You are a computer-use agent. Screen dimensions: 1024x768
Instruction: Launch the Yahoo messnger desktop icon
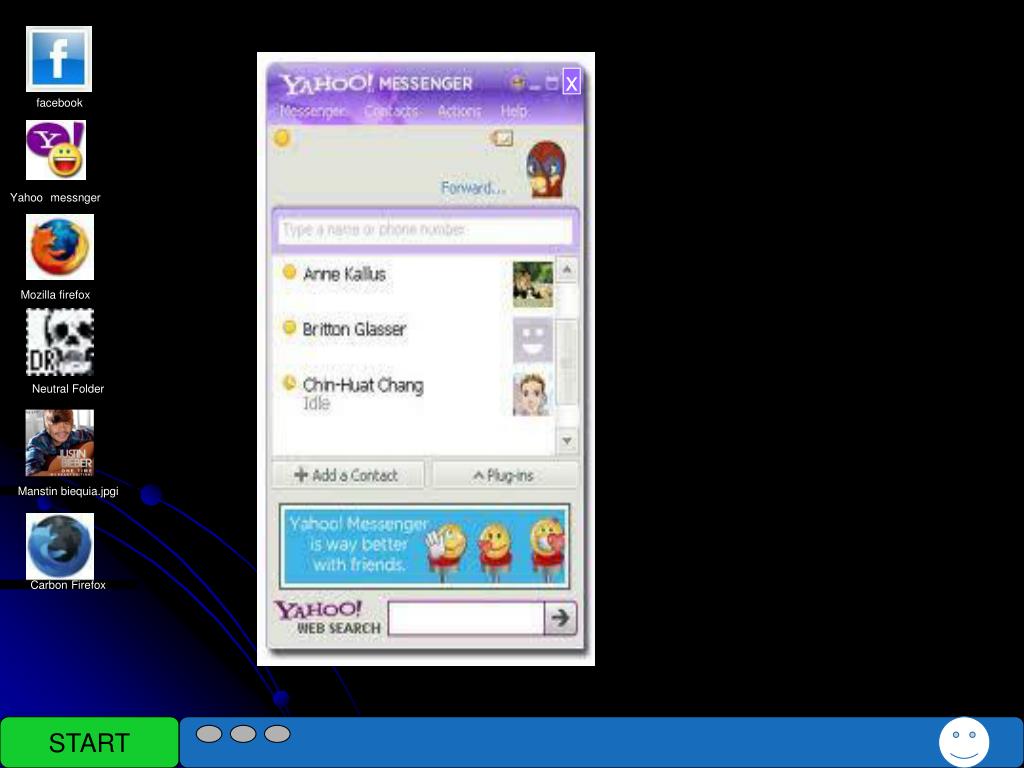[56, 151]
